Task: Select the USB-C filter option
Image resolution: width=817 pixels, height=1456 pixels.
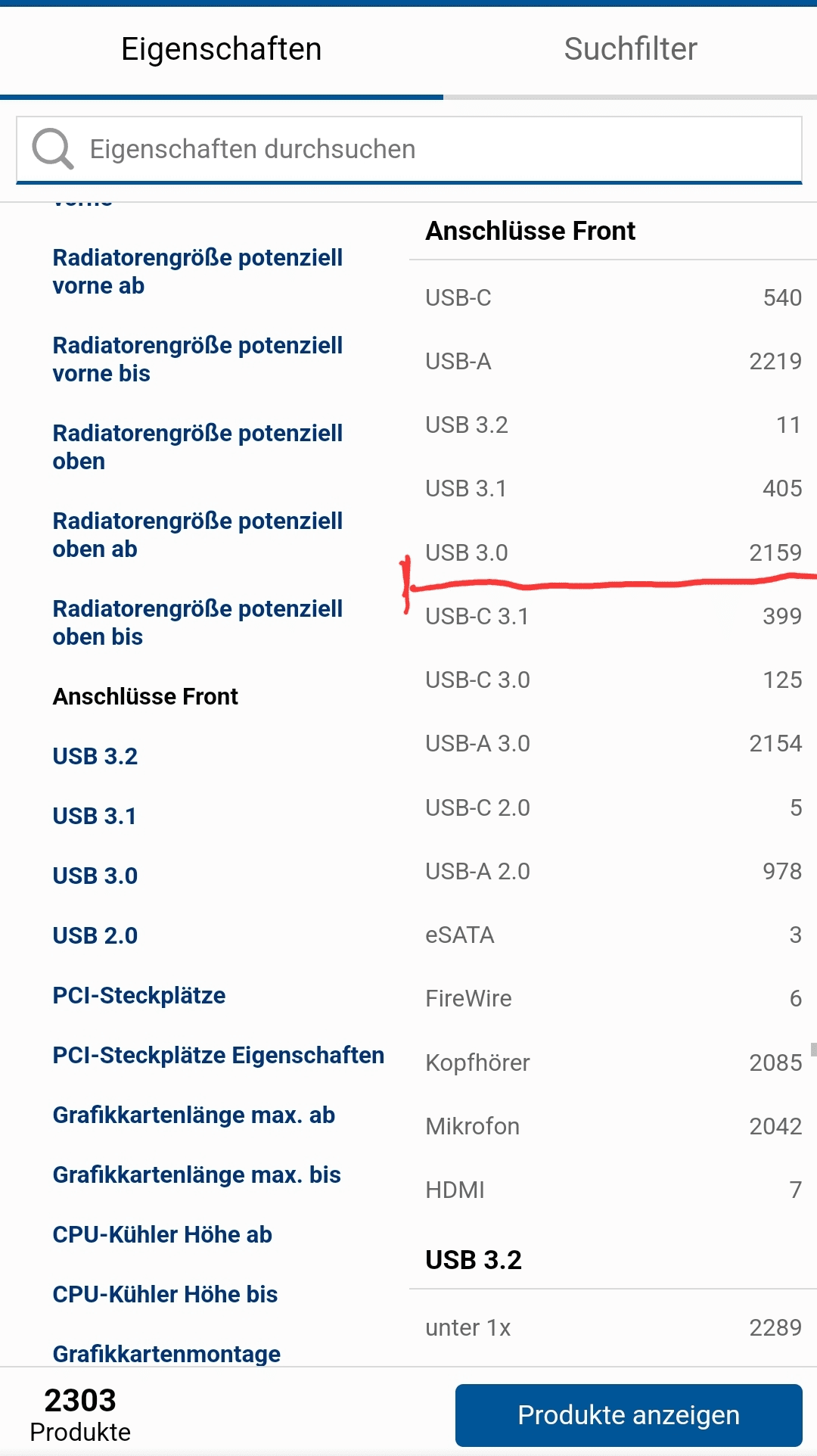Action: coord(614,297)
